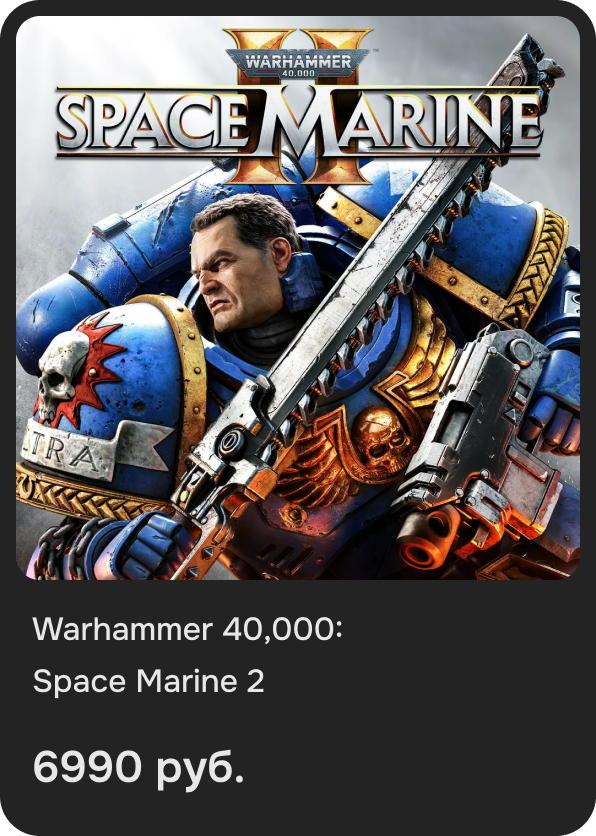Open the Space Marine 2 cover art thumbnail
Image resolution: width=596 pixels, height=836 pixels.
298,298
